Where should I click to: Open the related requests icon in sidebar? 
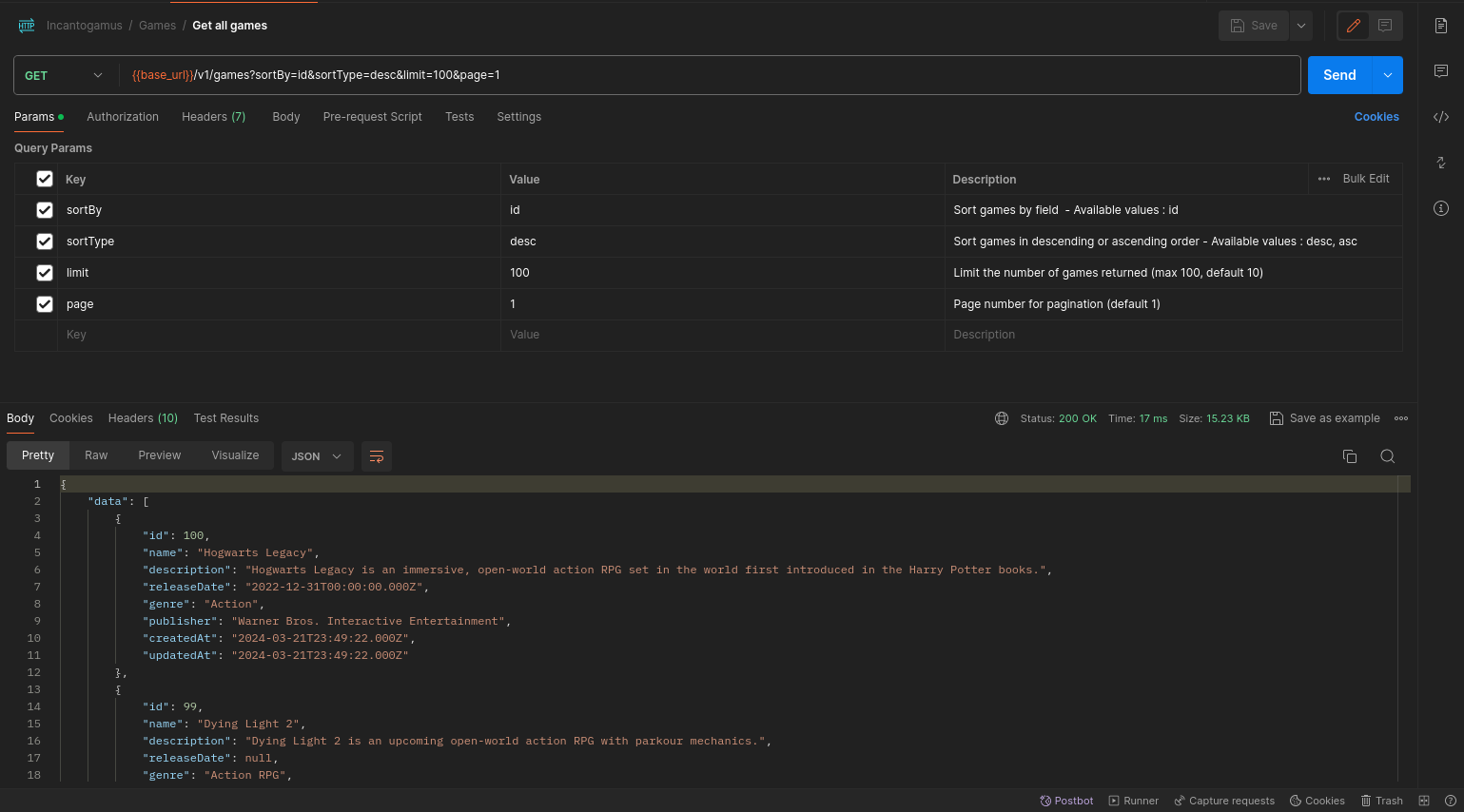pos(1441,163)
